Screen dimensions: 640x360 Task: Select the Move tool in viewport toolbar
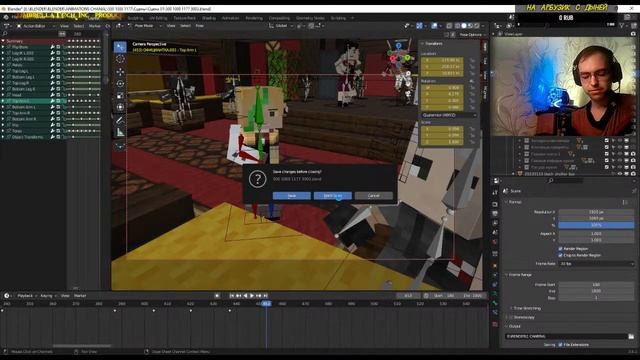pyautogui.click(x=120, y=72)
